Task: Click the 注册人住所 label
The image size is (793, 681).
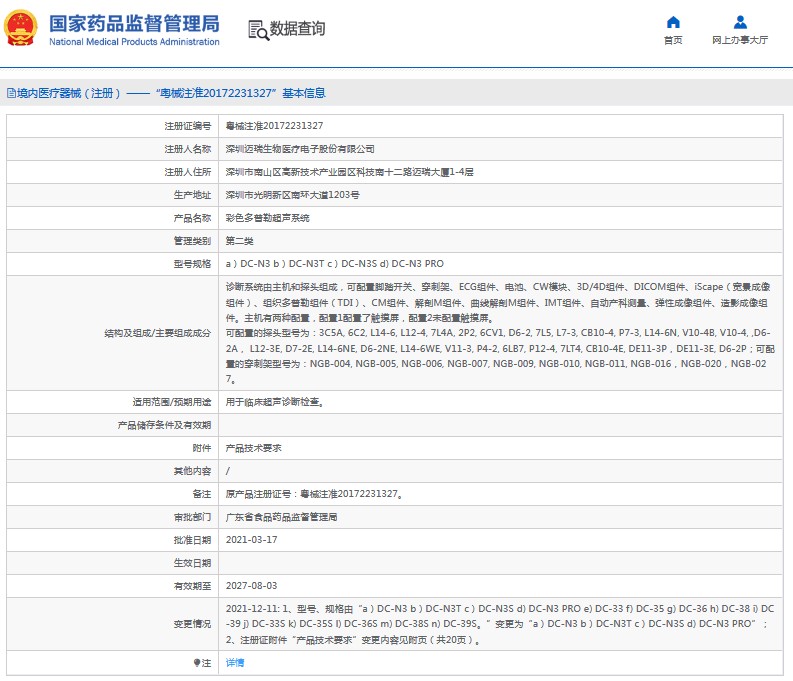Action: click(188, 172)
